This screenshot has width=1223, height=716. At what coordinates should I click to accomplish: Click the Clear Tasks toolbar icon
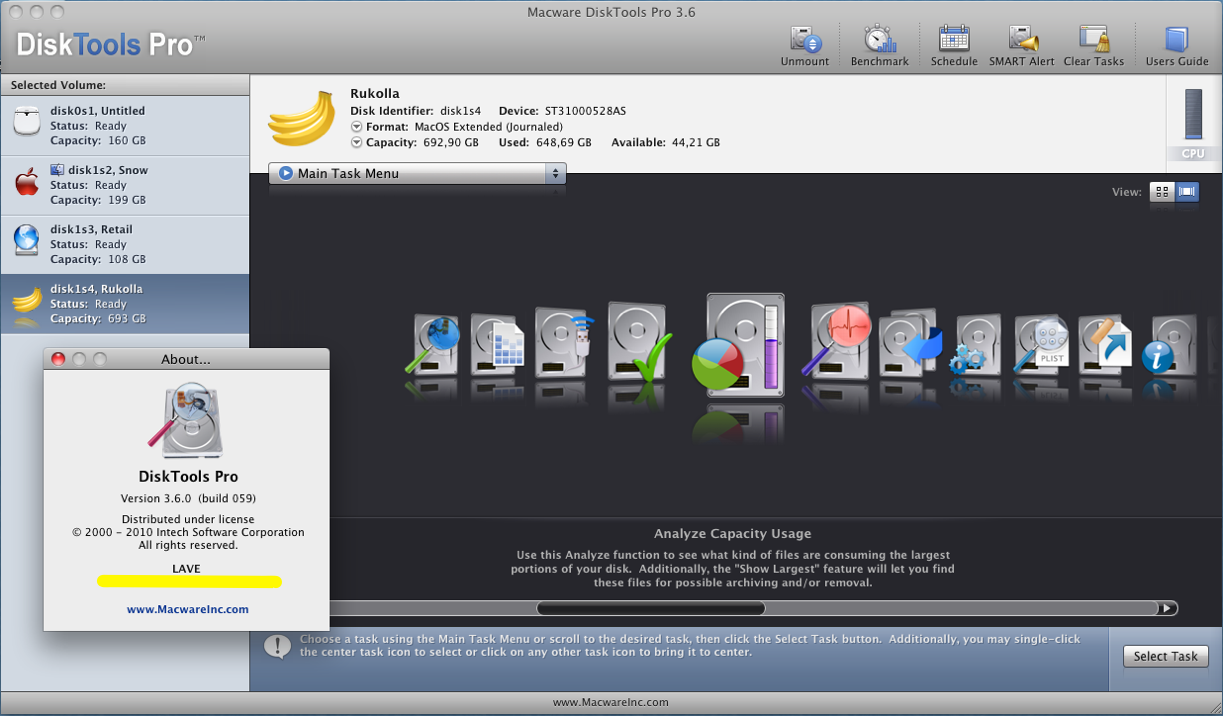[x=1094, y=40]
